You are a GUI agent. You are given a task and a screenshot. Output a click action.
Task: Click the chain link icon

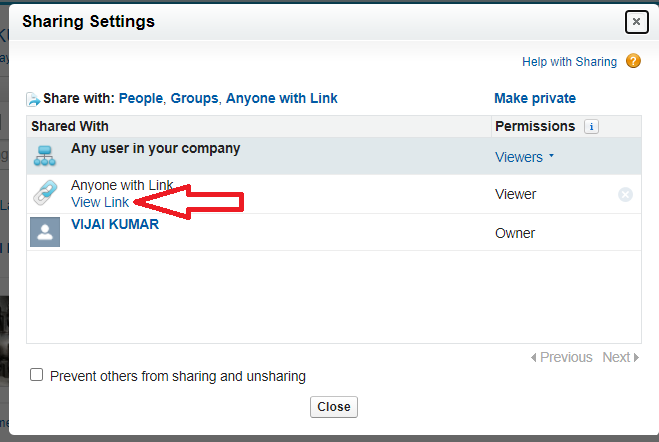[45, 193]
